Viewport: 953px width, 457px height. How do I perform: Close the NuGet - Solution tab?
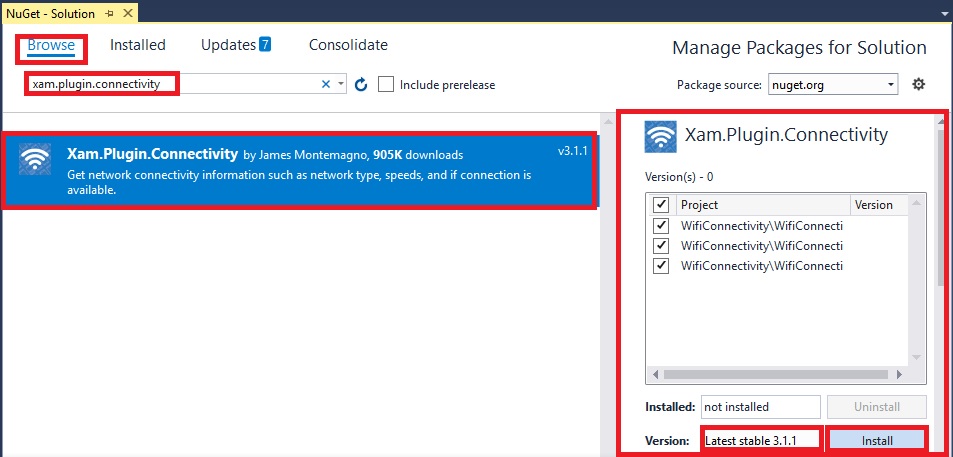point(128,13)
